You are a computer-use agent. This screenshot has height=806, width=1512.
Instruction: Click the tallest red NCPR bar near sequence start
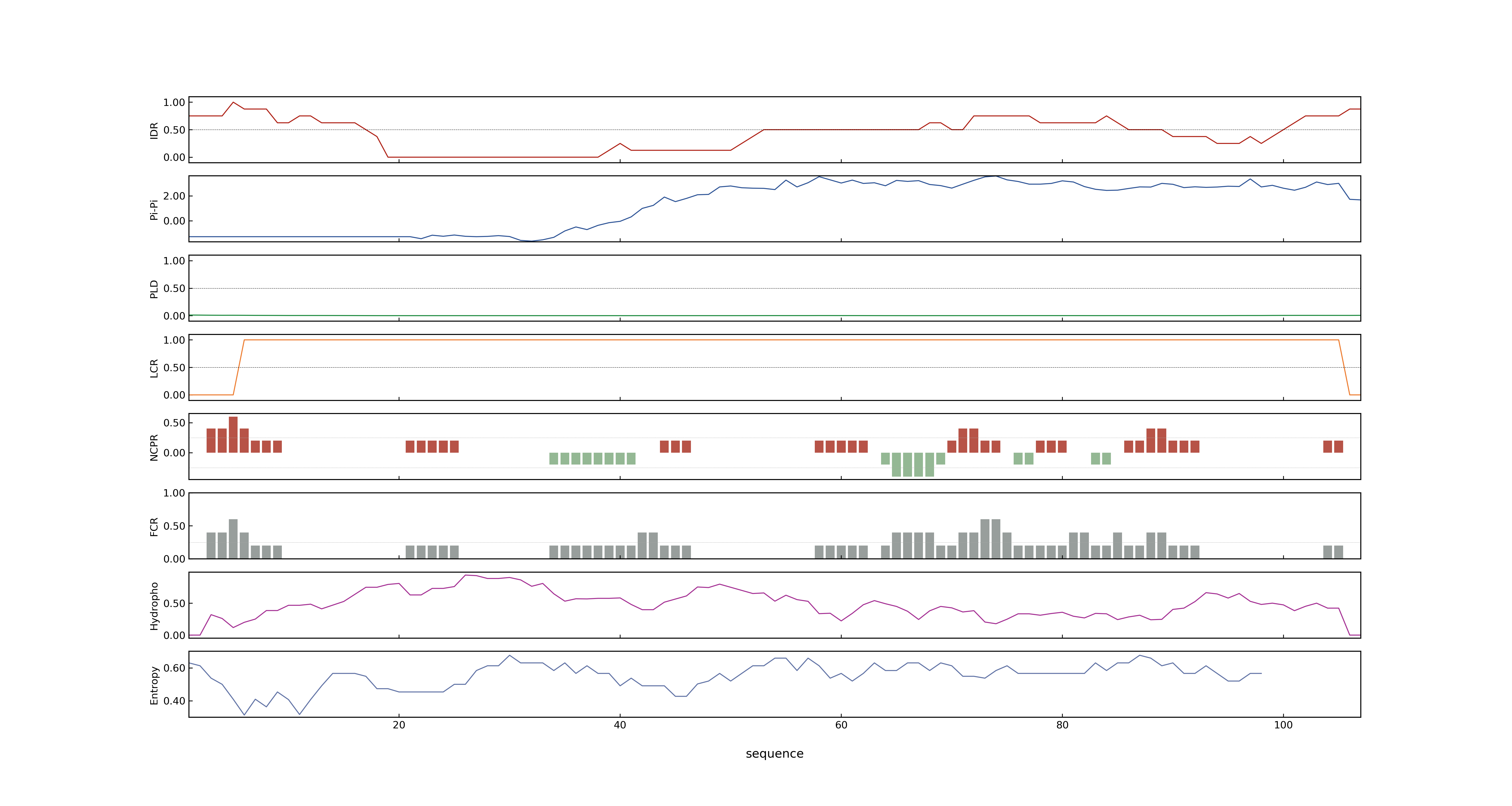(233, 435)
